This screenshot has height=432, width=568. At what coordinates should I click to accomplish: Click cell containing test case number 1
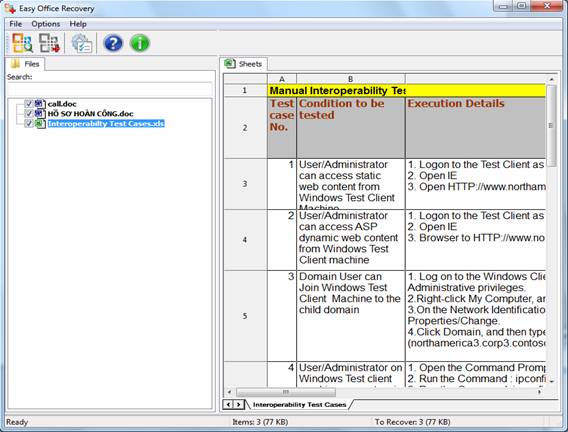[x=282, y=184]
